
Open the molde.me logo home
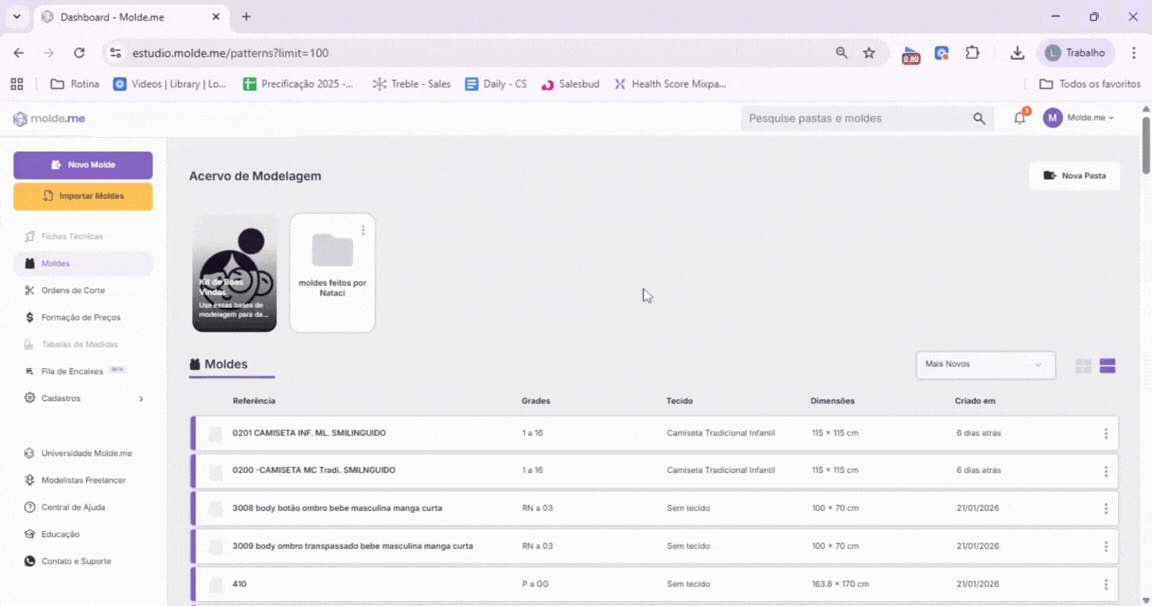point(49,119)
